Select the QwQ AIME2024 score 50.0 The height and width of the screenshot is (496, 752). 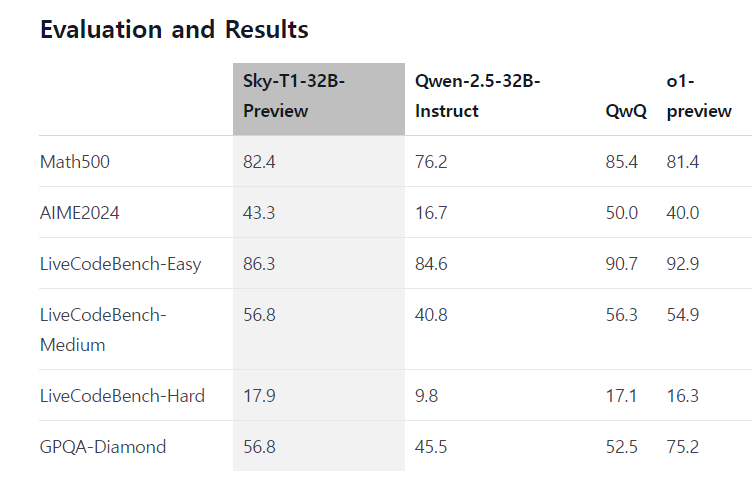click(622, 213)
